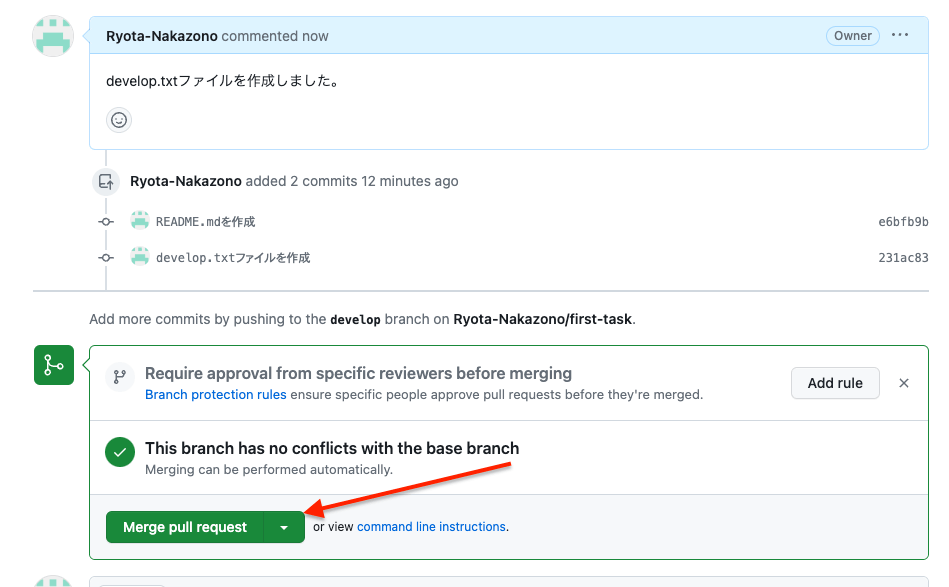Dismiss the branch protection suggestion

pyautogui.click(x=904, y=383)
